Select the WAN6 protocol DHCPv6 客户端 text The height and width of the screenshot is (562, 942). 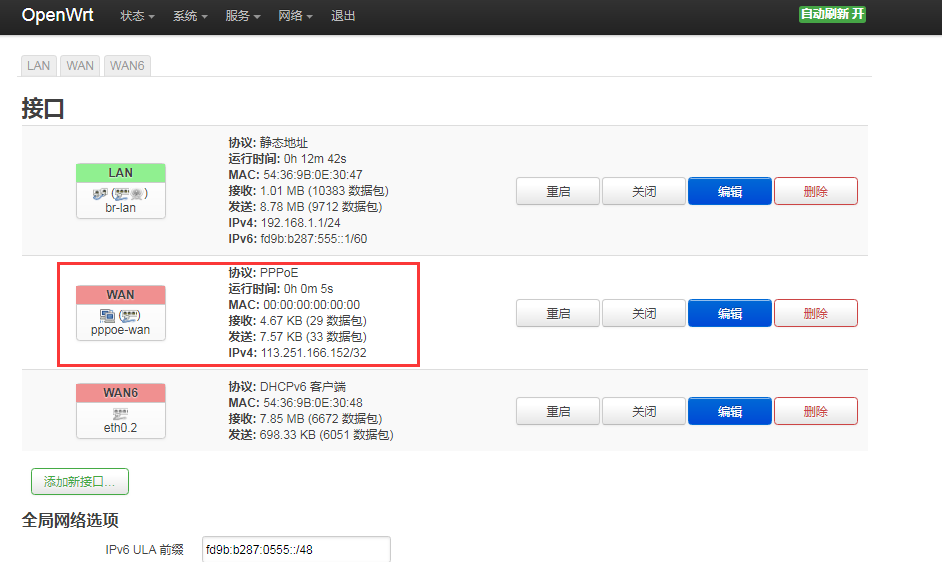pyautogui.click(x=303, y=386)
